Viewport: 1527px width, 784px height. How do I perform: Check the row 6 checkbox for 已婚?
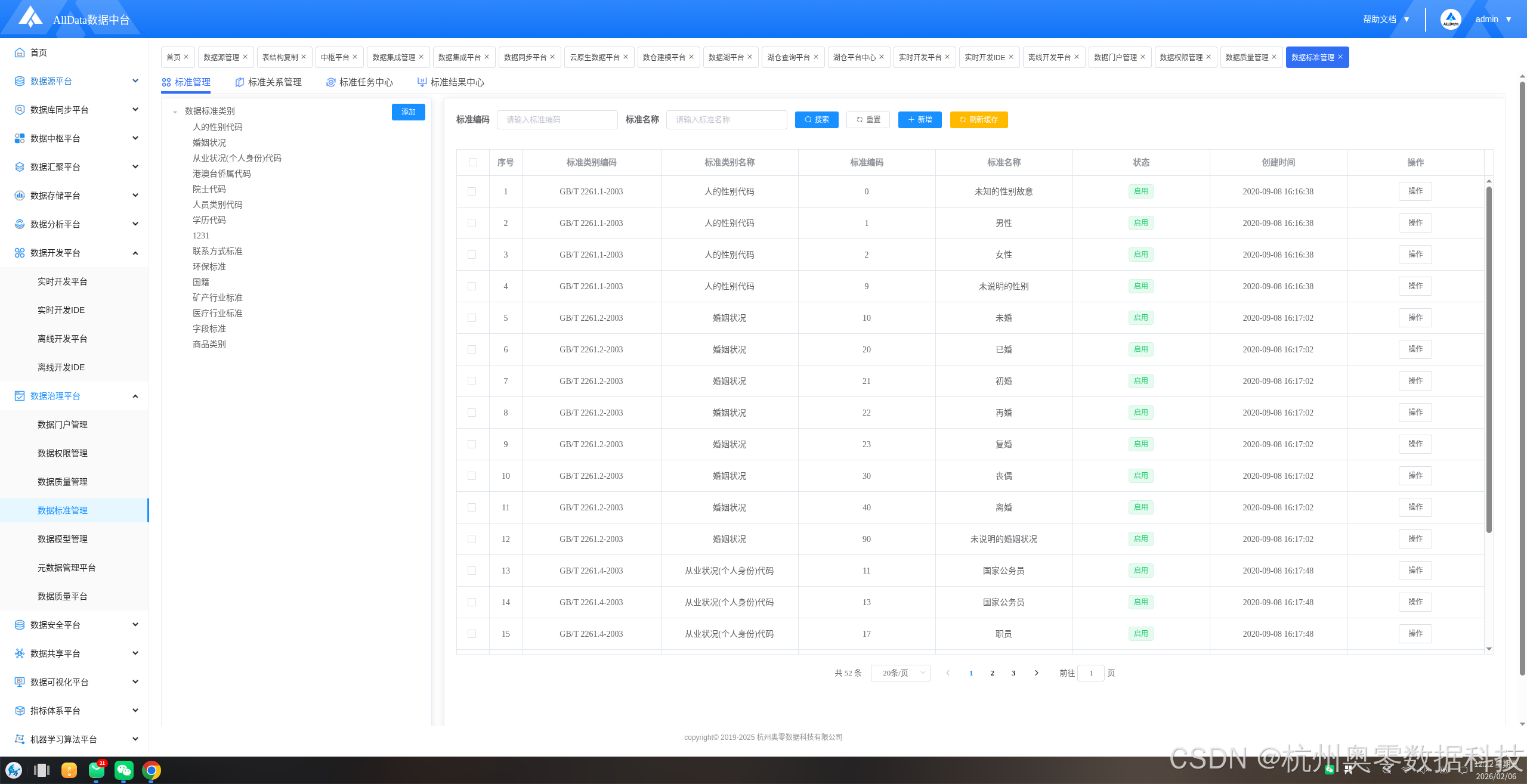[472, 349]
